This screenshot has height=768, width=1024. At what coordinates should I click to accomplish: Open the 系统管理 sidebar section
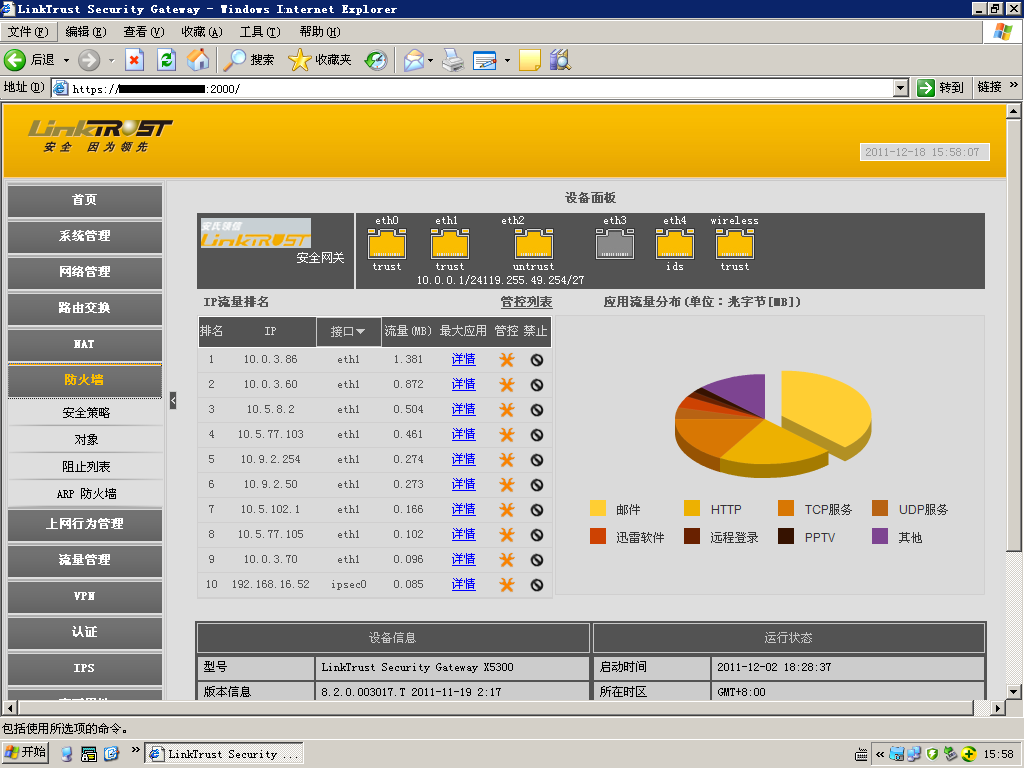click(85, 236)
